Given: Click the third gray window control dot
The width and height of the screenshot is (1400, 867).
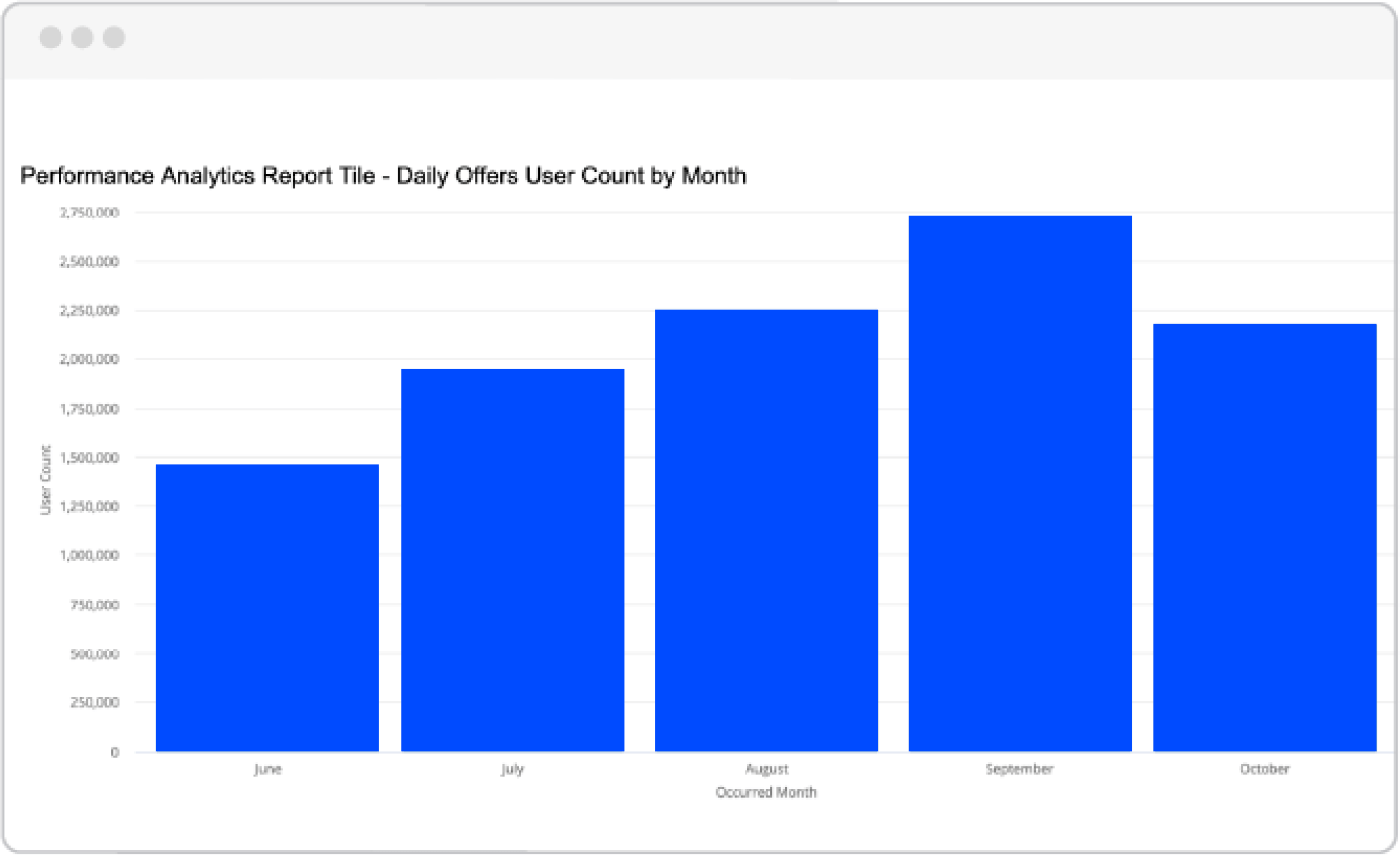Looking at the screenshot, I should coord(113,37).
